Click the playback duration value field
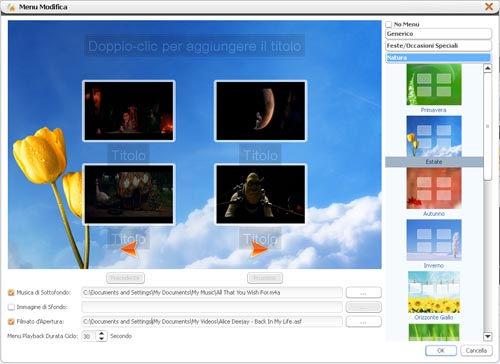Screen dimensions: 500x364 (x=89, y=336)
